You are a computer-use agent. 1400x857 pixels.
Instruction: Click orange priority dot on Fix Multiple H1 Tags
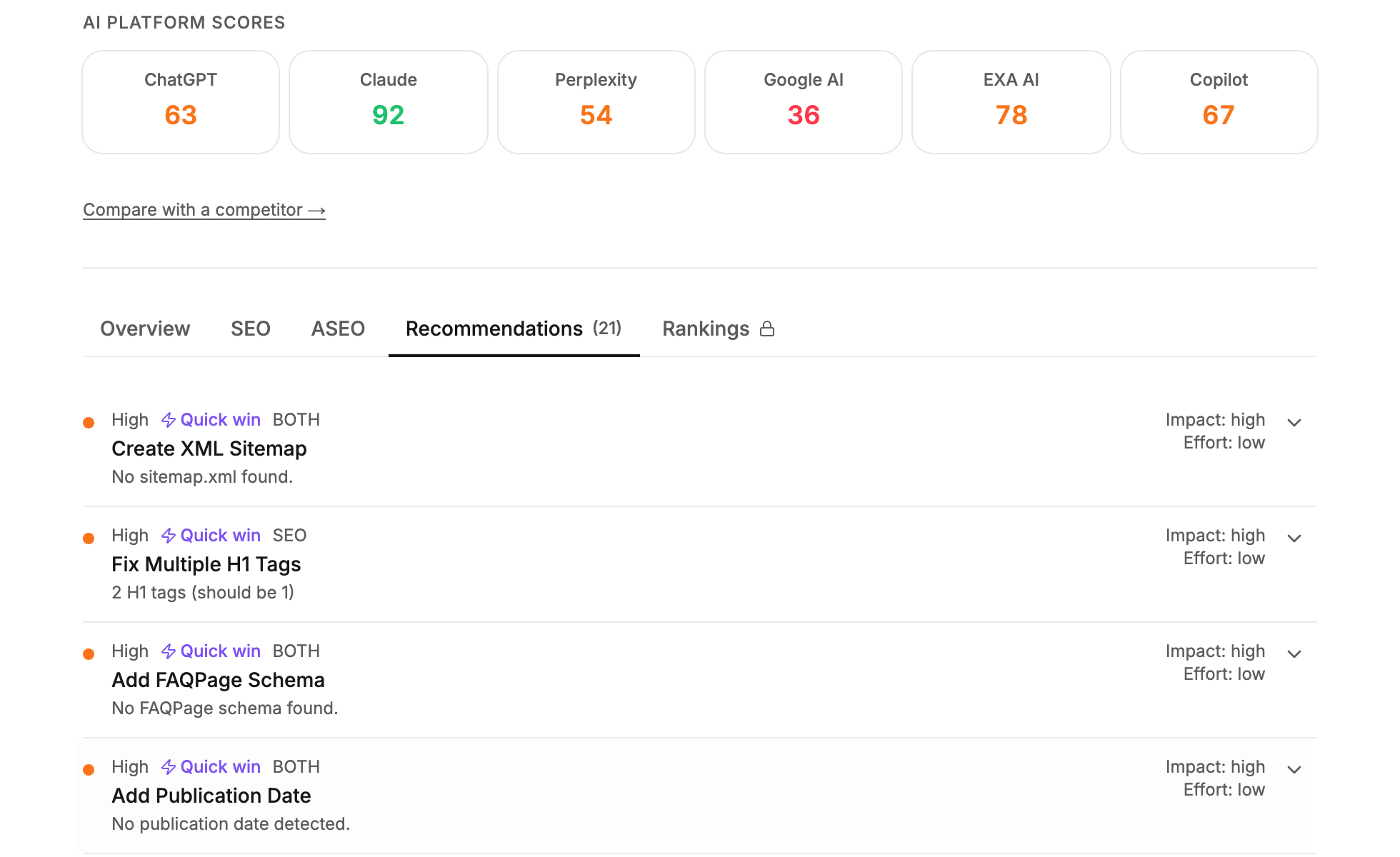click(x=89, y=538)
